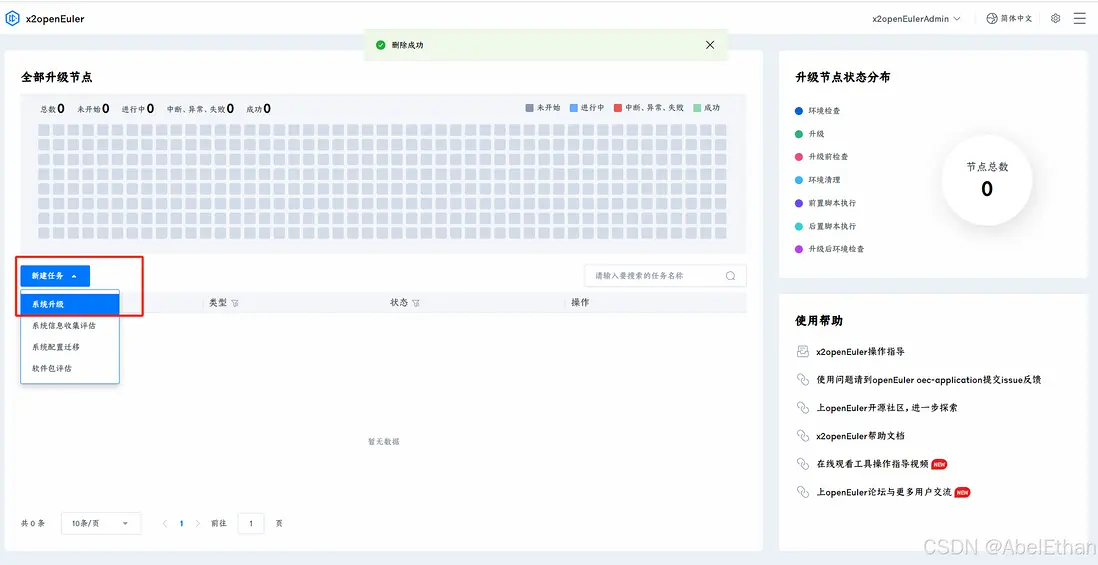Click the 未开始 gray legend swatch
The height and width of the screenshot is (565, 1098).
pyautogui.click(x=529, y=108)
